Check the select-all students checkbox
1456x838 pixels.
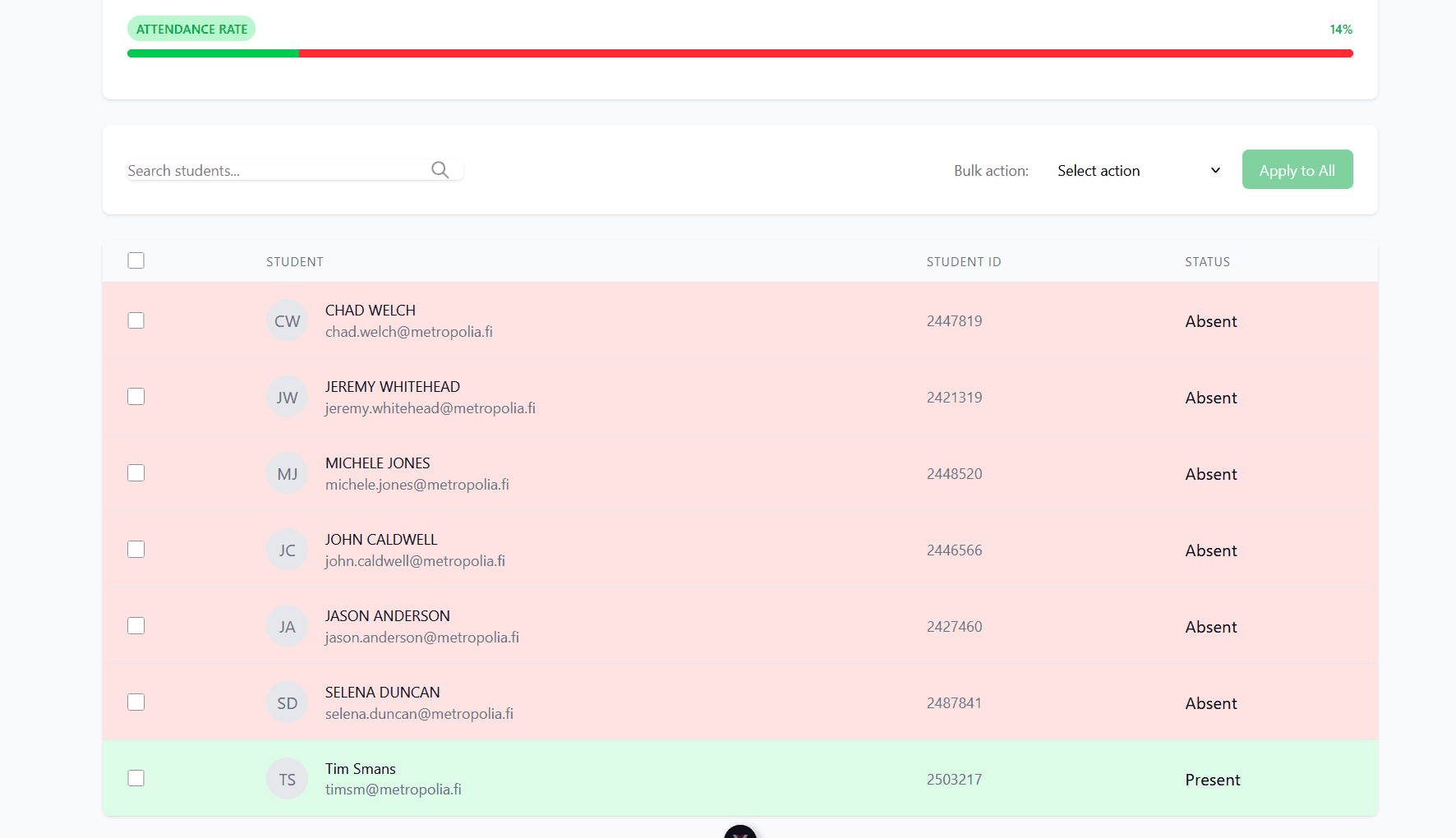[136, 260]
